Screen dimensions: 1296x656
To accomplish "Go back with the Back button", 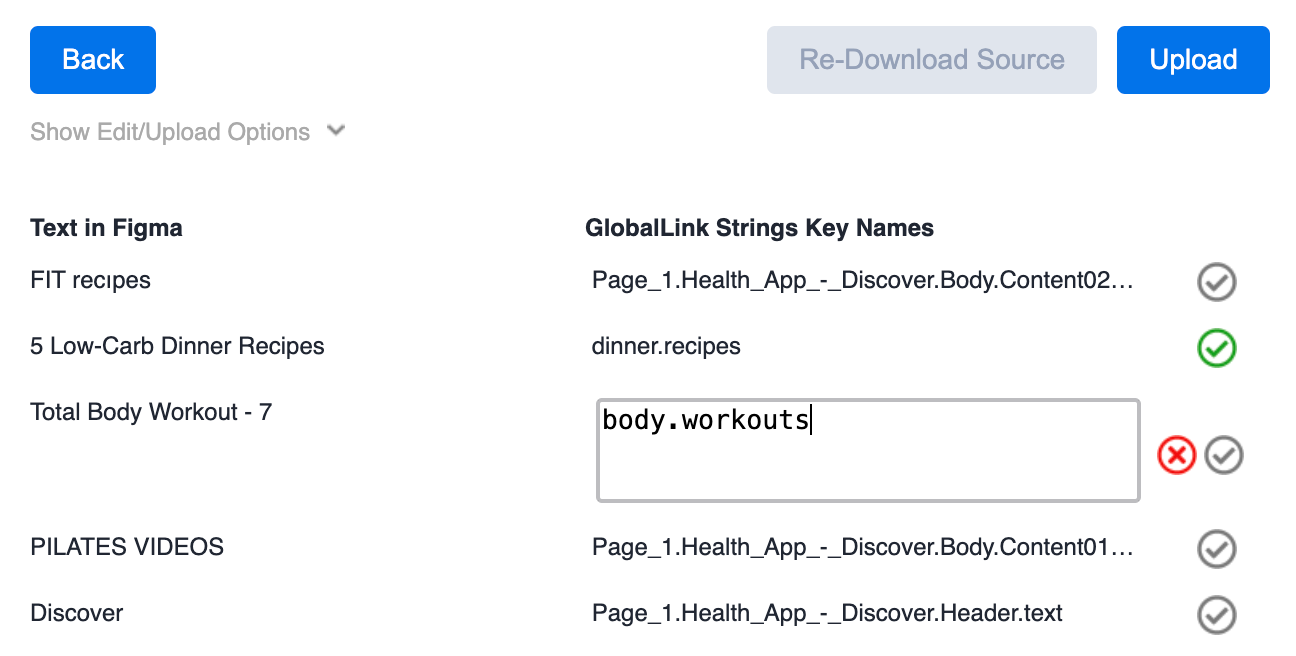I will click(93, 60).
